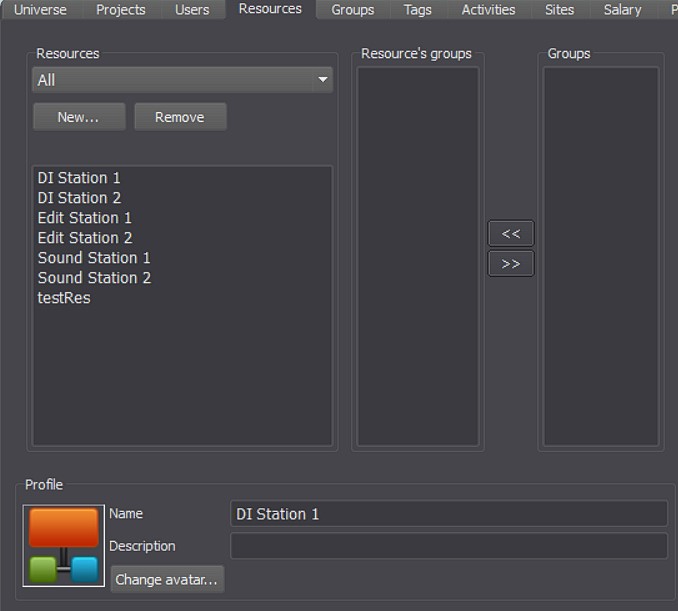Open the Users tab
The image size is (678, 611).
point(192,10)
